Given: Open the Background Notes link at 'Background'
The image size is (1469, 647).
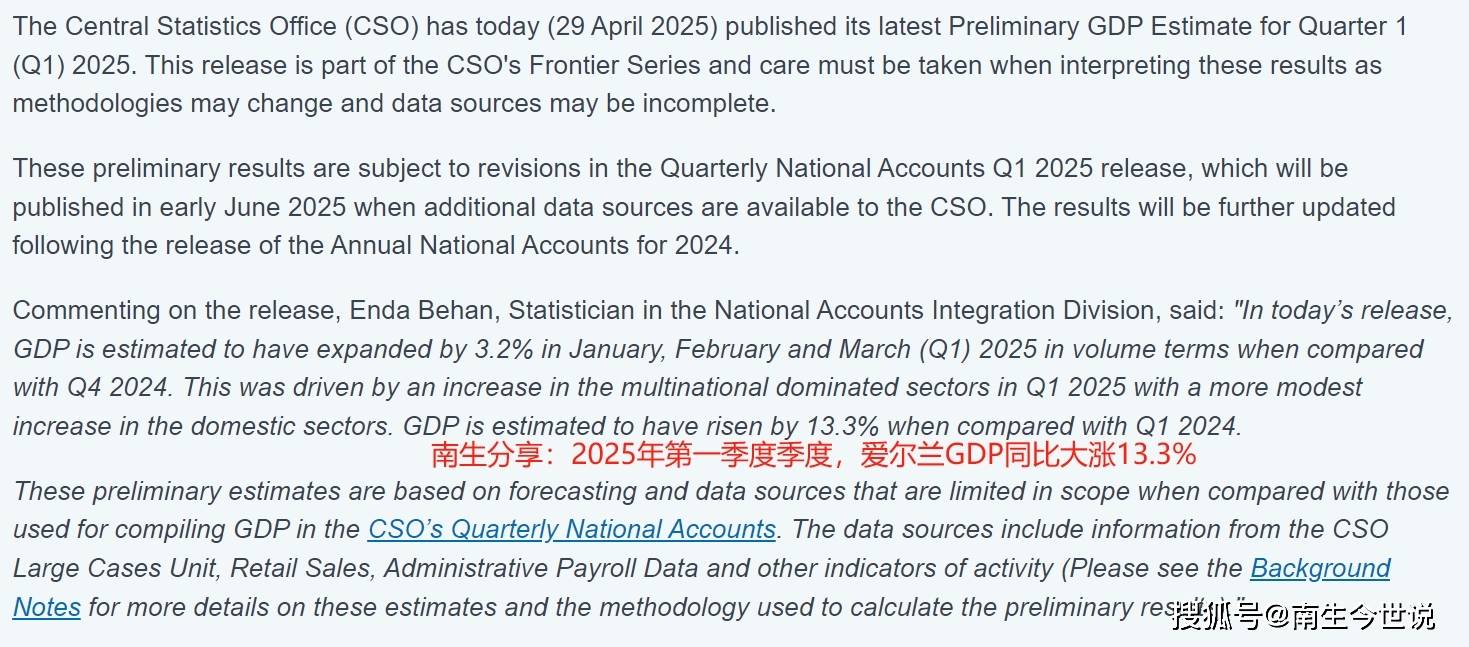Looking at the screenshot, I should coord(1320,569).
